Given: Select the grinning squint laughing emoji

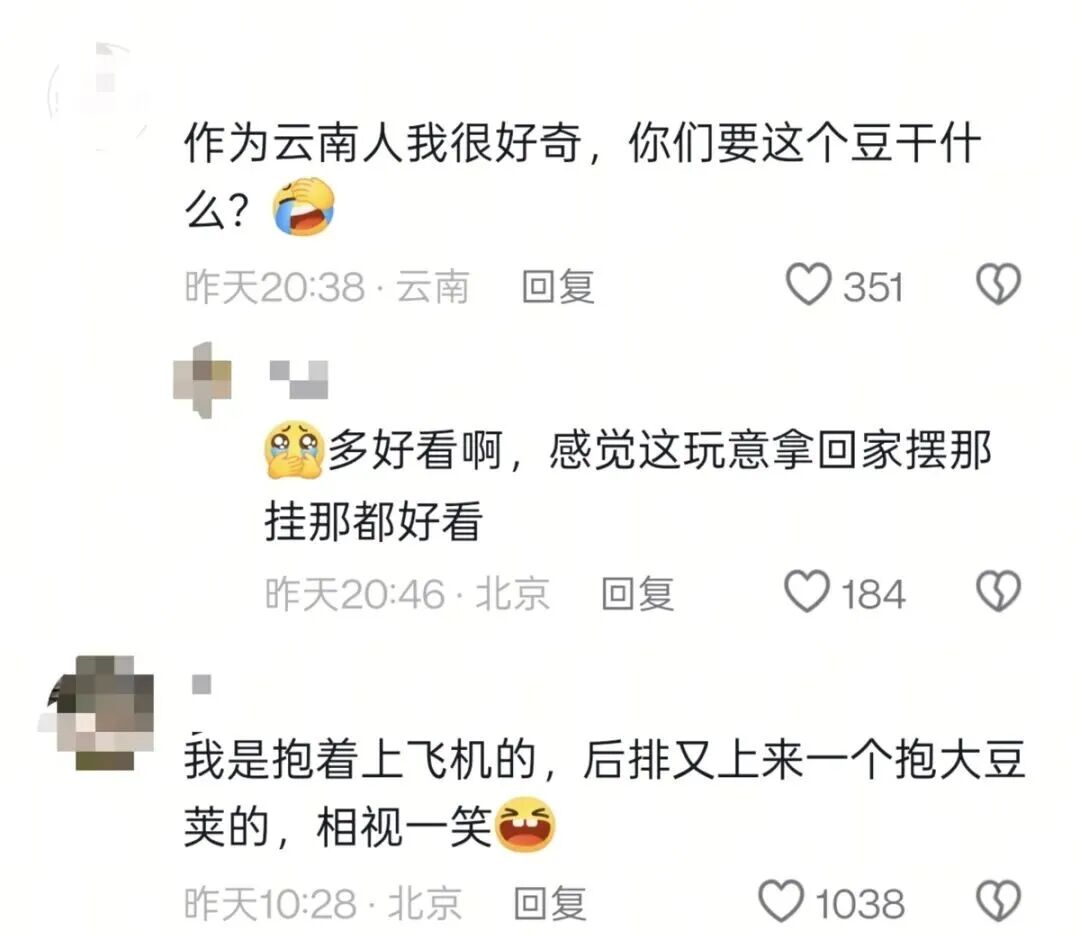Looking at the screenshot, I should tap(525, 824).
